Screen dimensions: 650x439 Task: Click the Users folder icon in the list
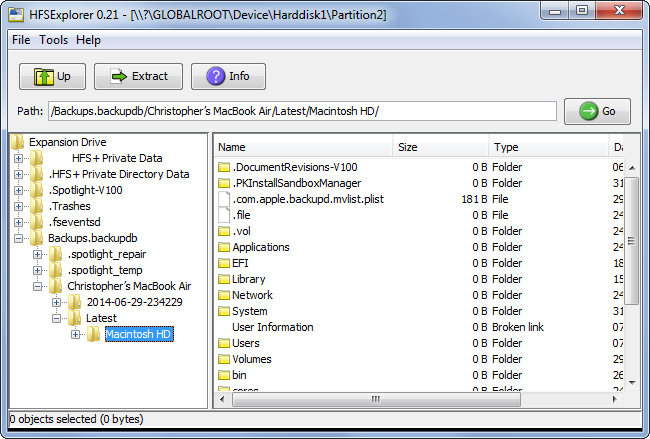coord(224,343)
